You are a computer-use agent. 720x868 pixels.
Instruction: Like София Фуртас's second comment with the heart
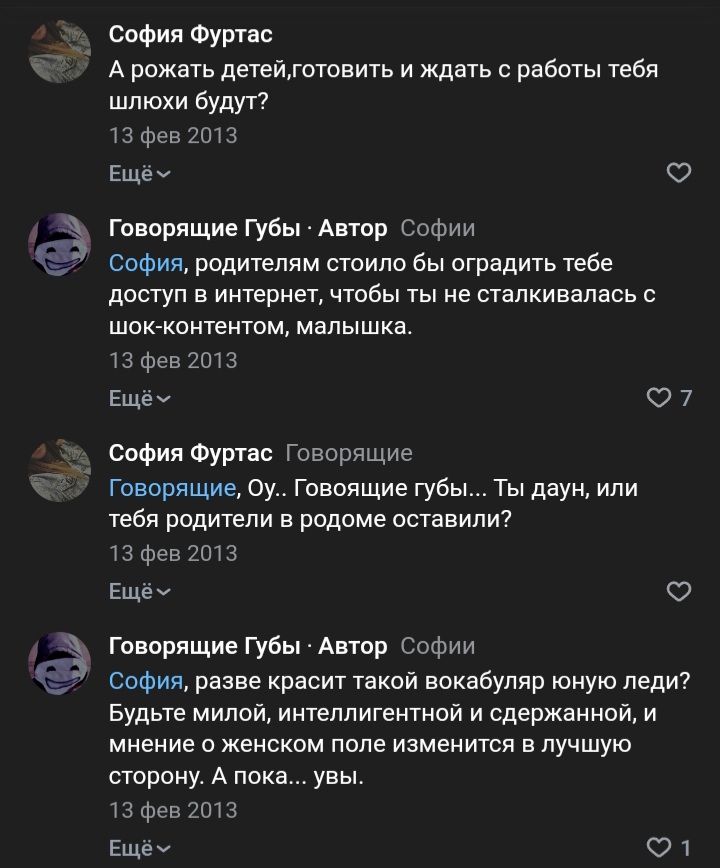[x=678, y=591]
